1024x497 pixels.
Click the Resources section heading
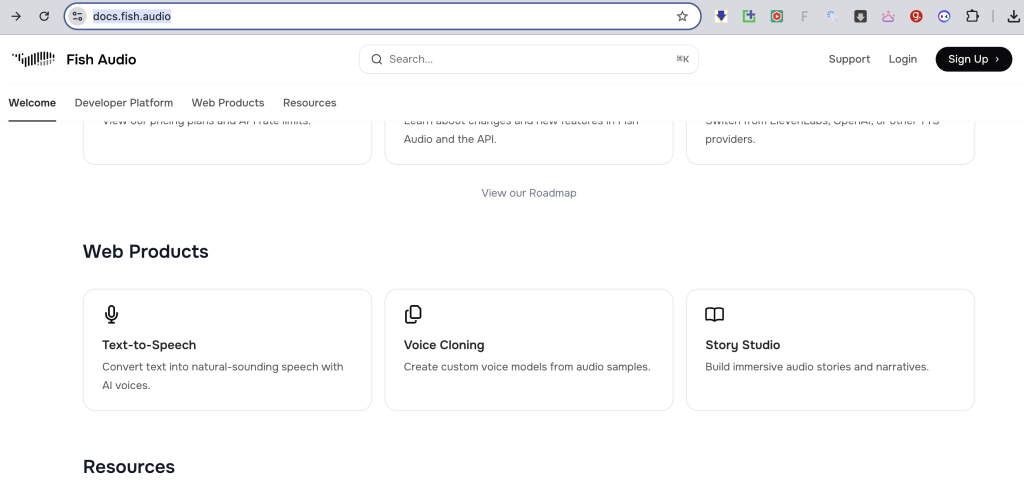(129, 467)
